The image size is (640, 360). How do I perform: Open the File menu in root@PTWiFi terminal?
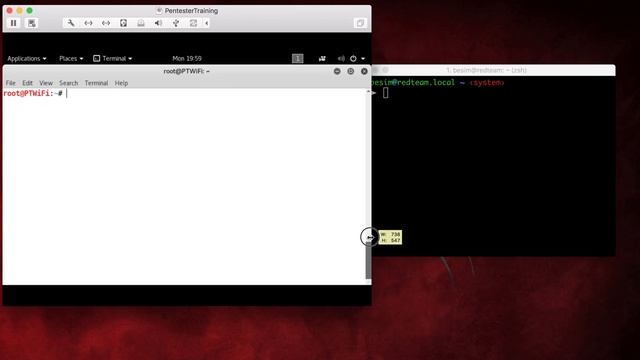[x=11, y=83]
